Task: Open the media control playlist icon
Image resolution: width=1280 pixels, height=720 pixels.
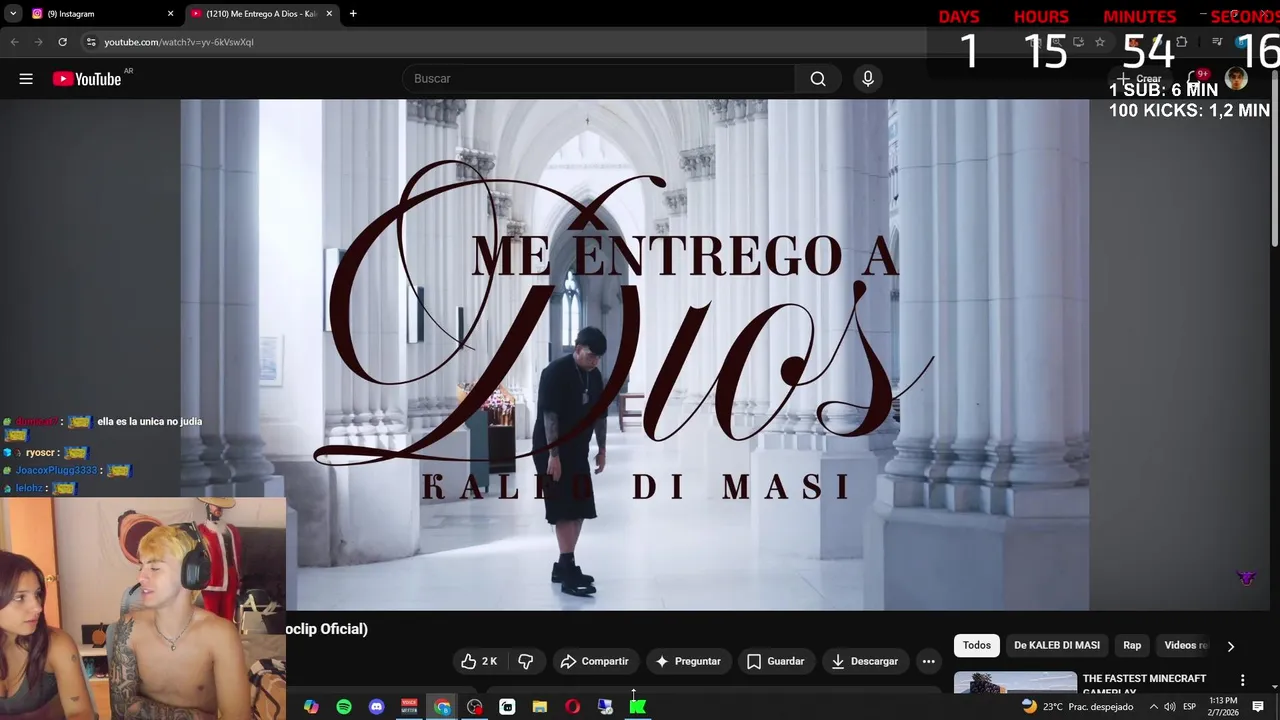Action: pos(1217,42)
